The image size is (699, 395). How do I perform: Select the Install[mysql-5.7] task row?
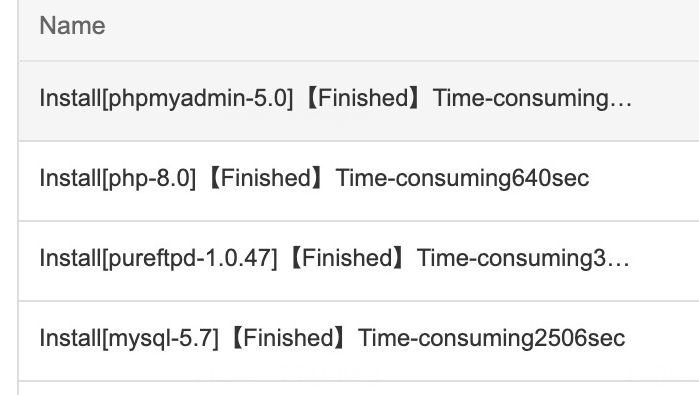click(359, 341)
